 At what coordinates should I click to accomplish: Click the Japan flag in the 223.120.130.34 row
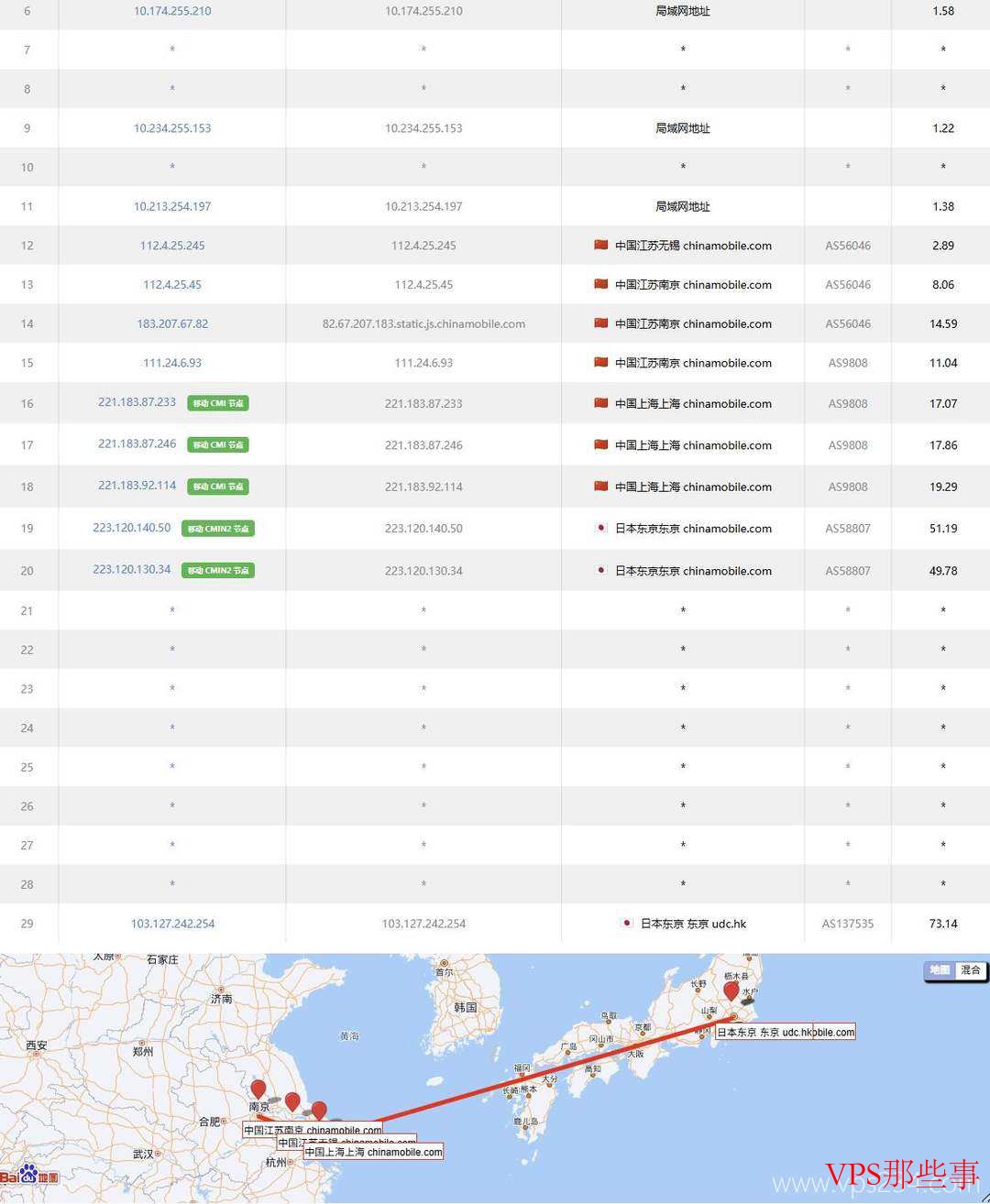(601, 570)
